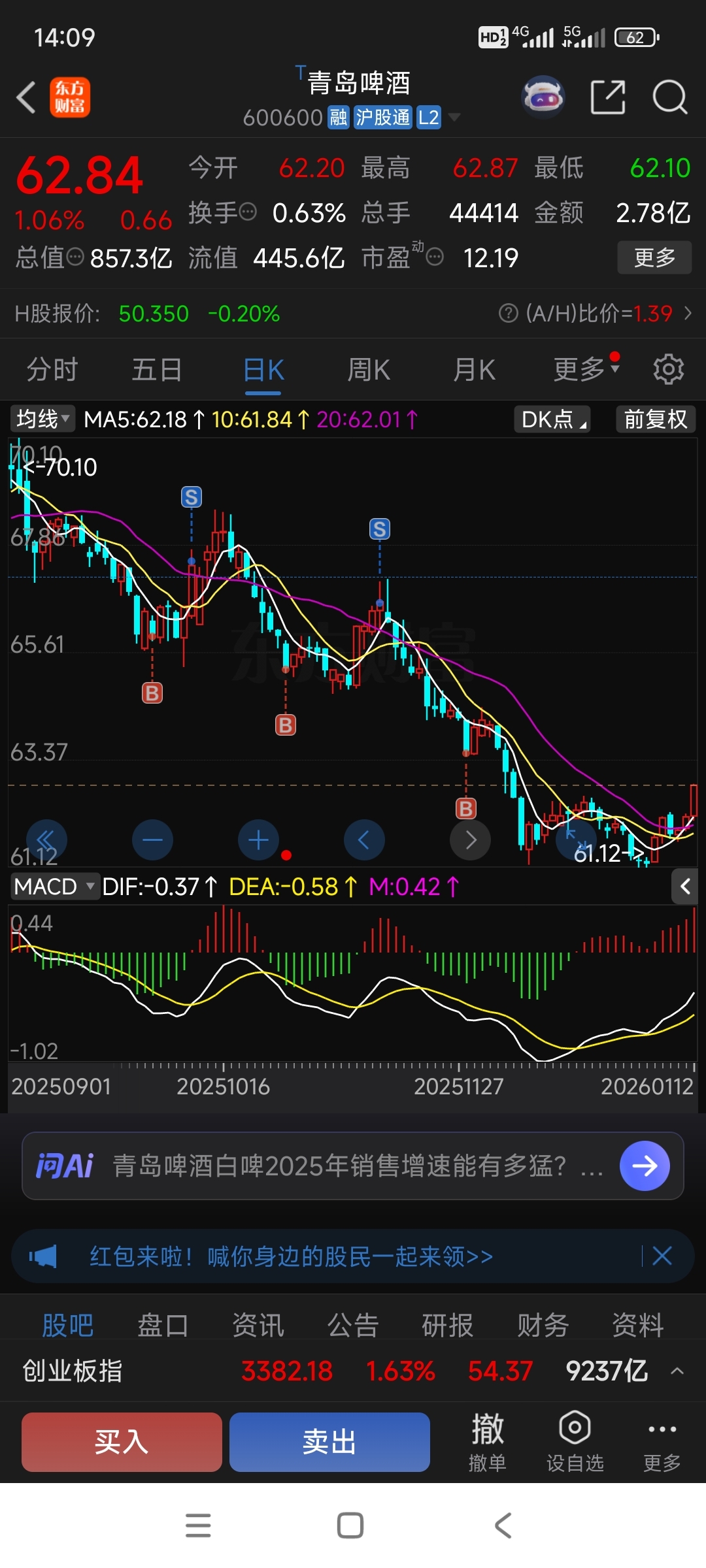
Task: Tap the first B buy signal marker
Action: [152, 693]
